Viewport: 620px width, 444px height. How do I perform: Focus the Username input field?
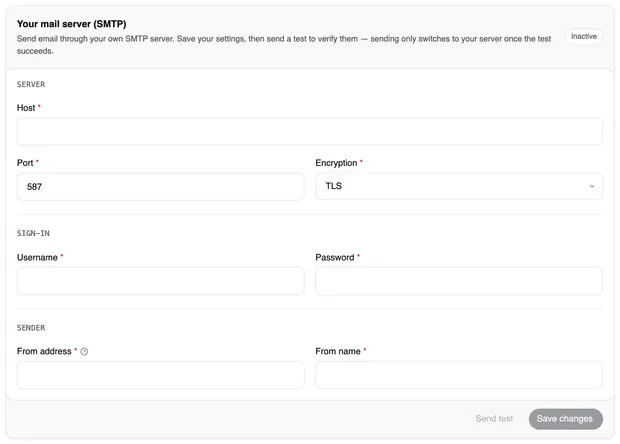point(161,281)
